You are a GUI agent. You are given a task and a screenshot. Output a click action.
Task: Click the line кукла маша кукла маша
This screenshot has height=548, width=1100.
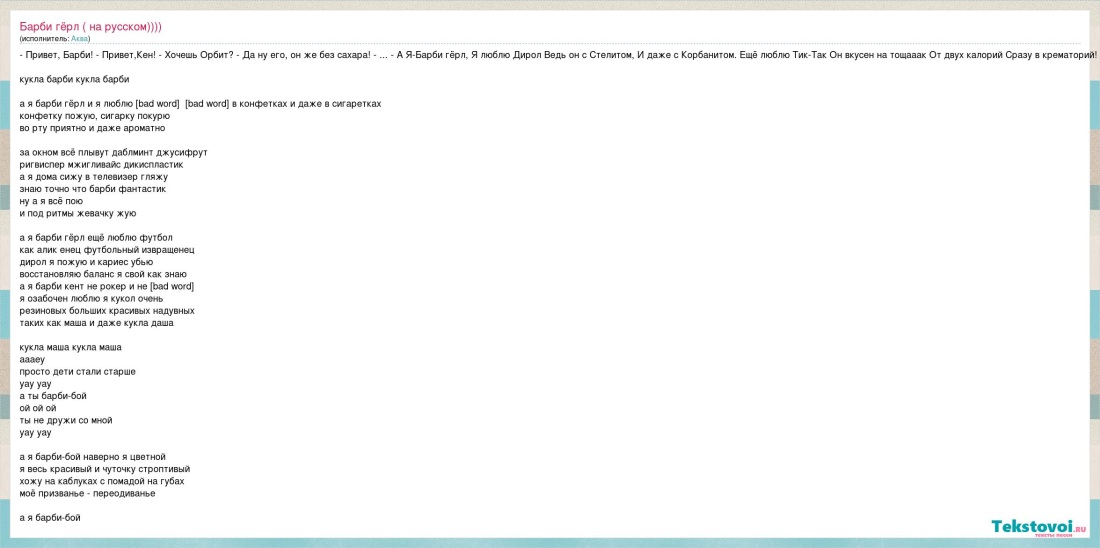pos(70,347)
